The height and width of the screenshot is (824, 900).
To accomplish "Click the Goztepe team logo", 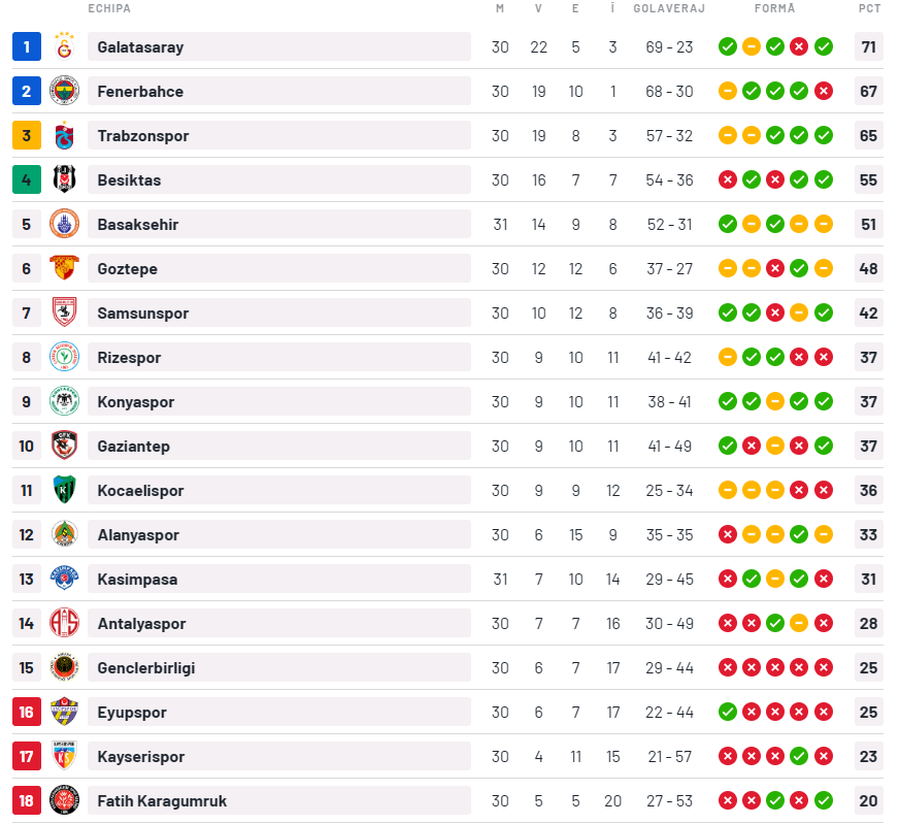I will coord(64,269).
